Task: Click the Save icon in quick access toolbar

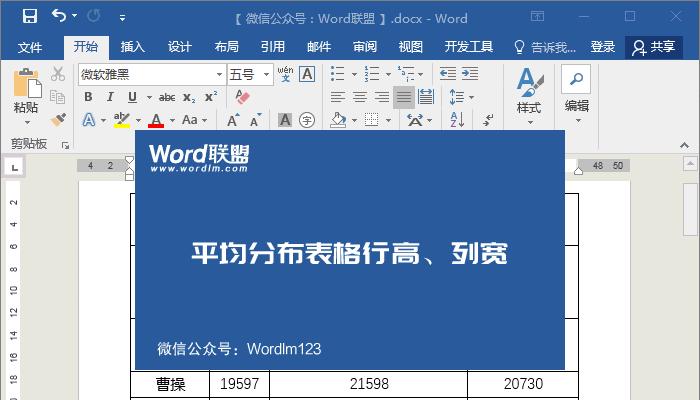Action: click(x=30, y=17)
